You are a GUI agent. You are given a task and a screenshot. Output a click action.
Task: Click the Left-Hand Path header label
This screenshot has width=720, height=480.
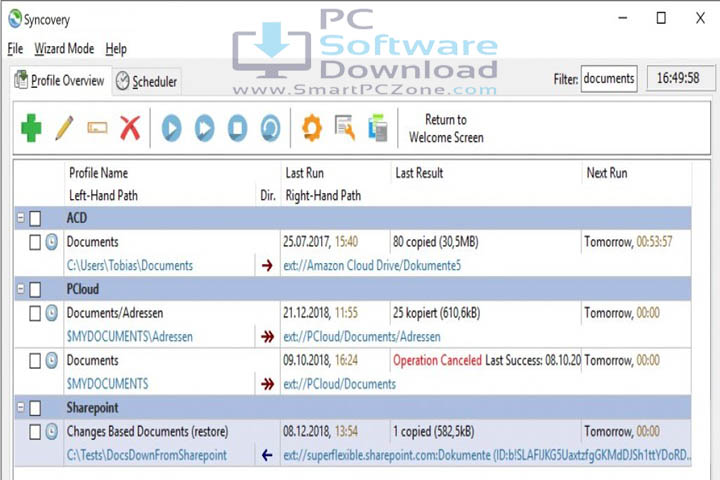[x=103, y=196]
